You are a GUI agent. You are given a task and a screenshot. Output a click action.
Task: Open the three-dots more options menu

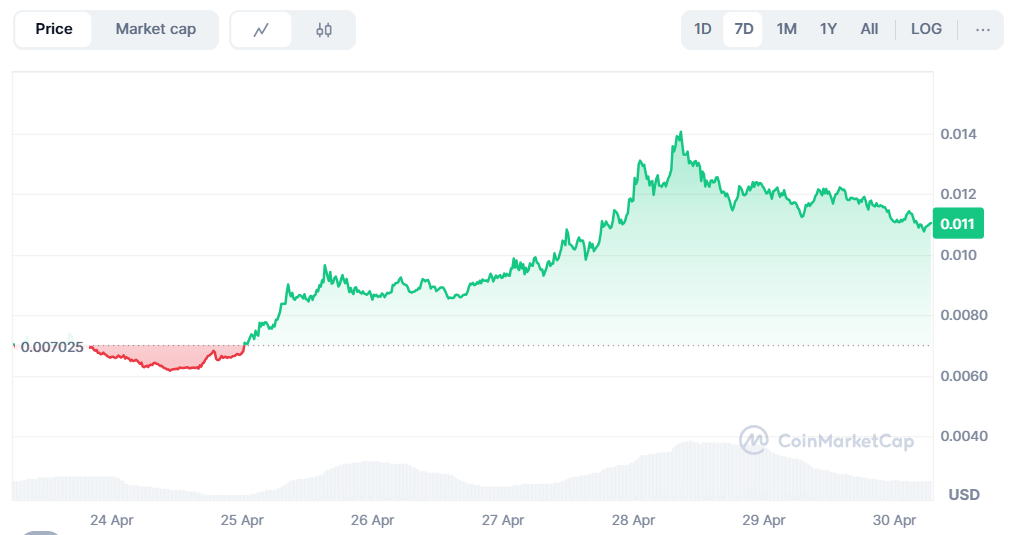tap(982, 30)
